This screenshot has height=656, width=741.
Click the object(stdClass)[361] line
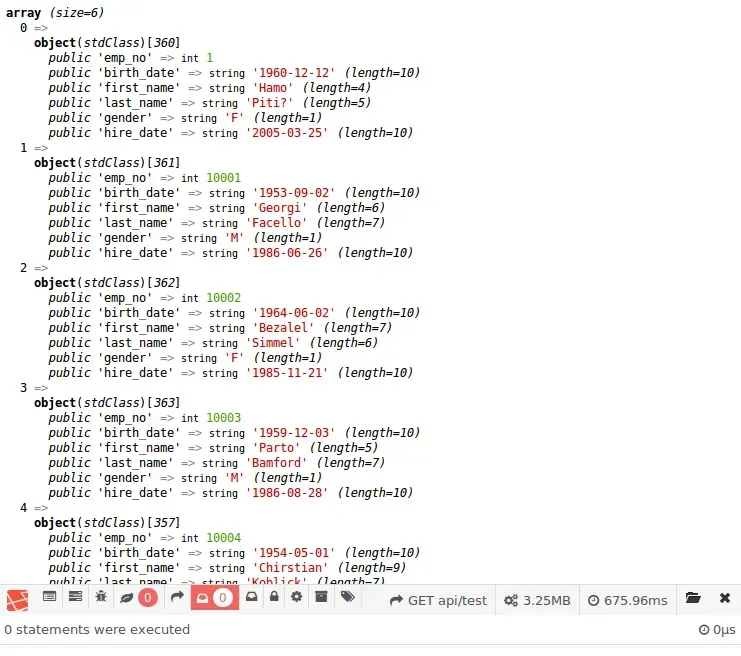(107, 163)
